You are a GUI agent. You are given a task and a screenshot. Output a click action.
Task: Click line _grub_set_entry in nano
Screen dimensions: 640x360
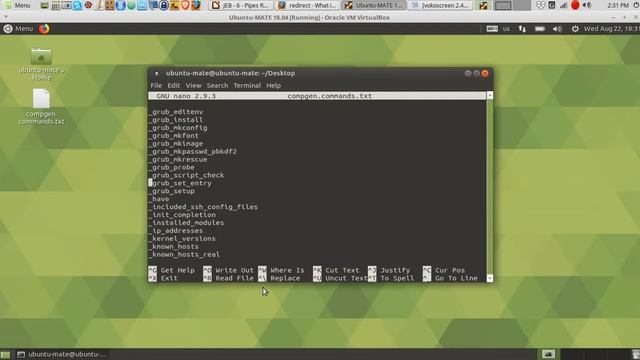tap(180, 183)
